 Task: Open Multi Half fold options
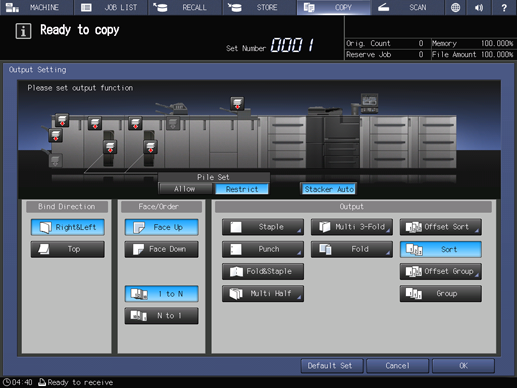pos(263,294)
